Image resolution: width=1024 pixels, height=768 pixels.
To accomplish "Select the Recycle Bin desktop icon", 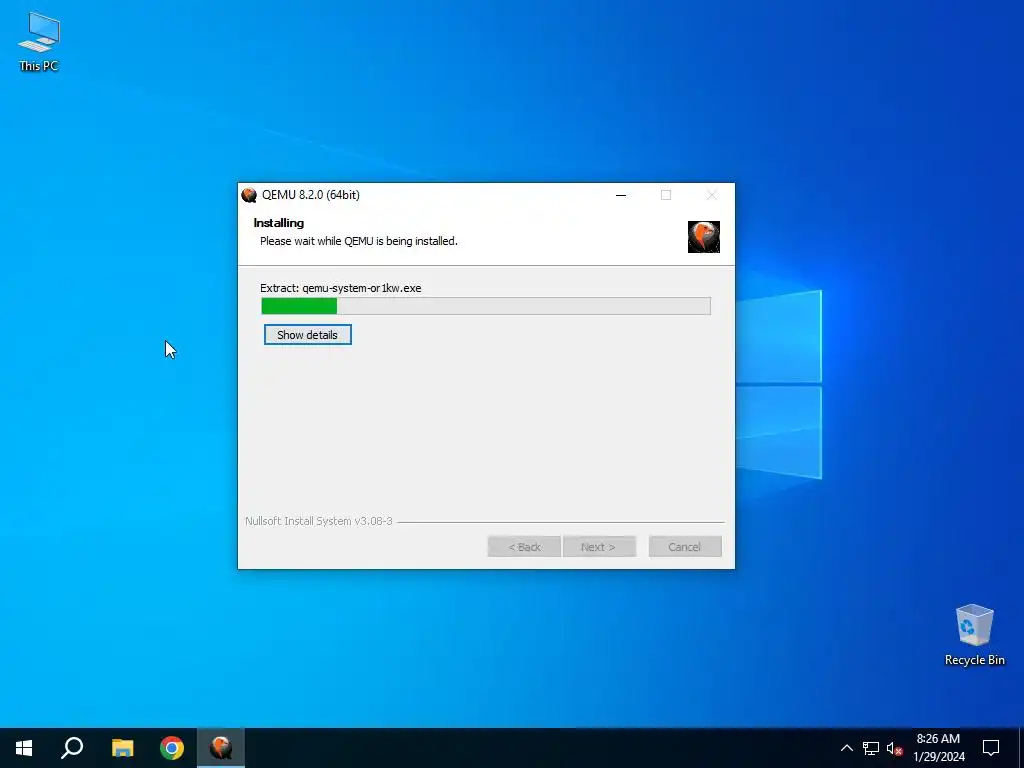I will tap(974, 635).
